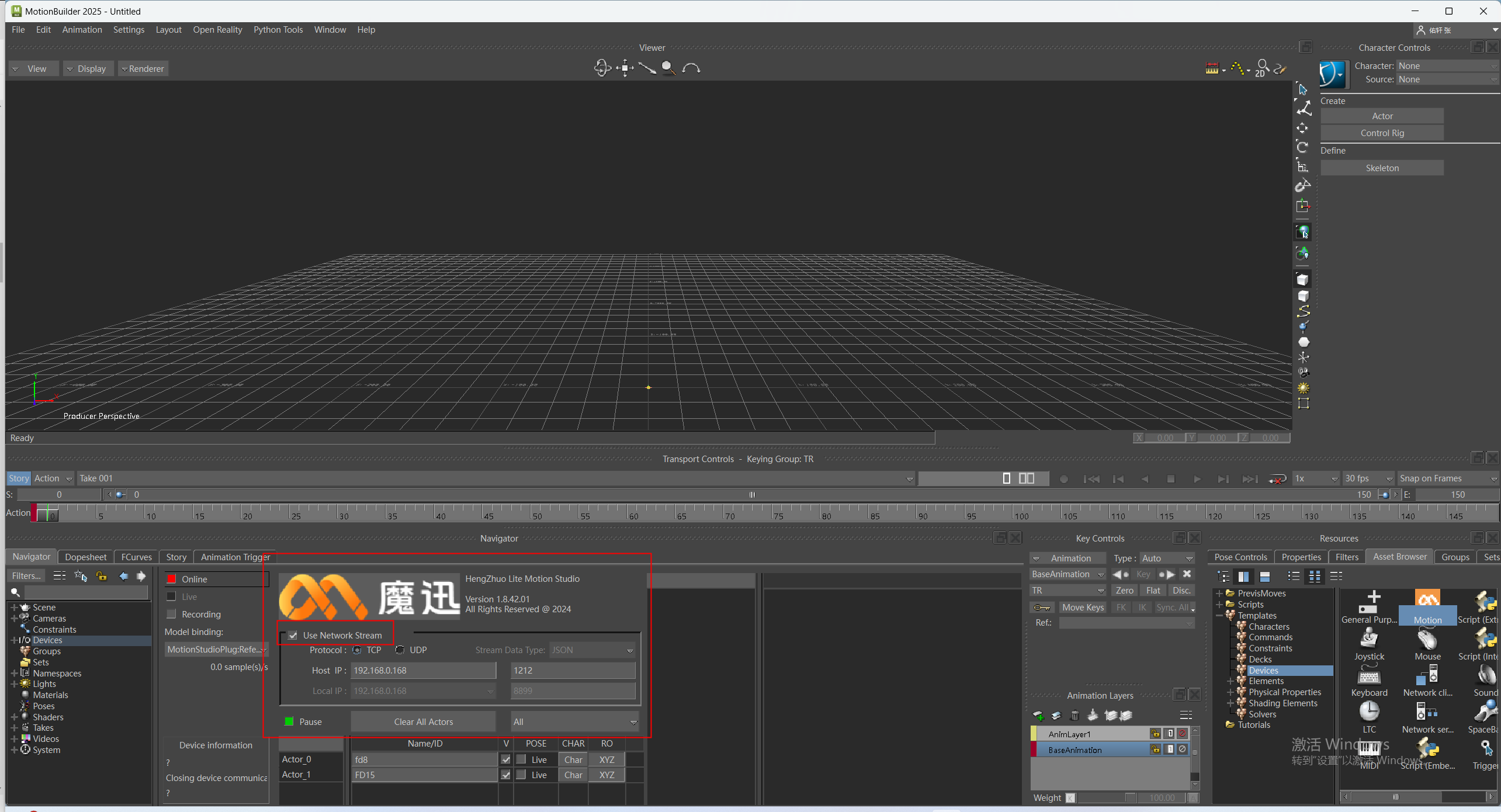1501x812 pixels.
Task: Expand the Cameras node in Navigator
Action: point(14,619)
